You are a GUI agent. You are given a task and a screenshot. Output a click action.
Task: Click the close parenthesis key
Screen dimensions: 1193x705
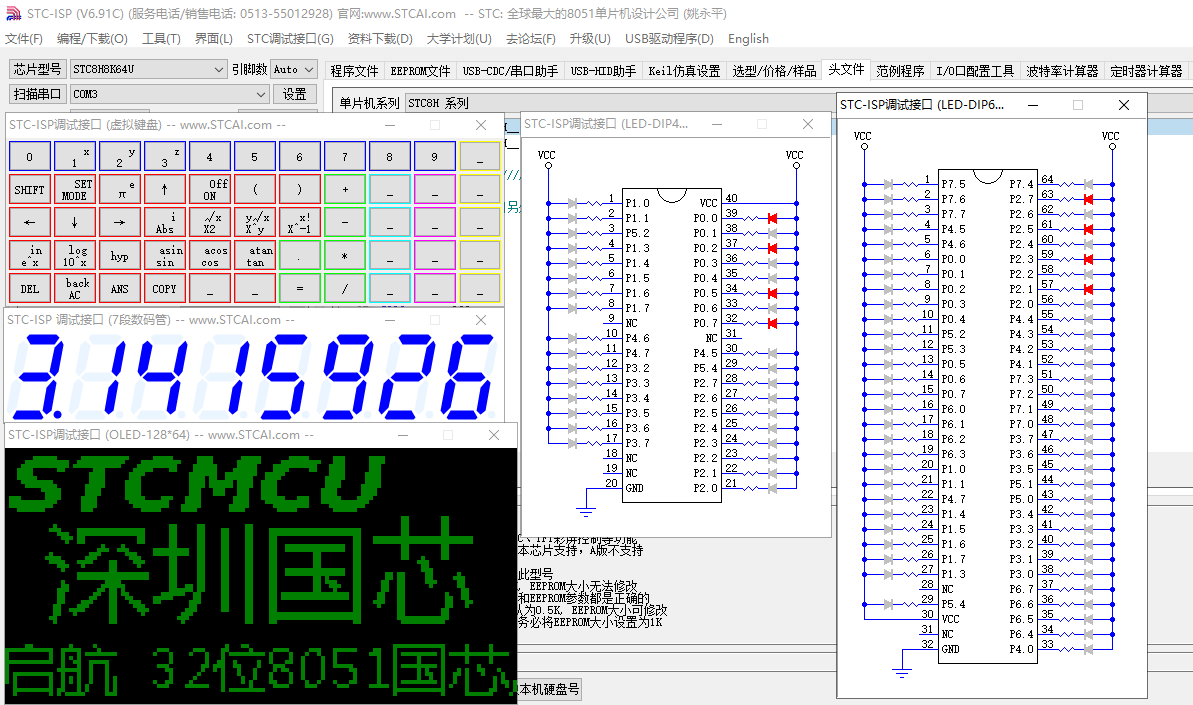pos(299,189)
